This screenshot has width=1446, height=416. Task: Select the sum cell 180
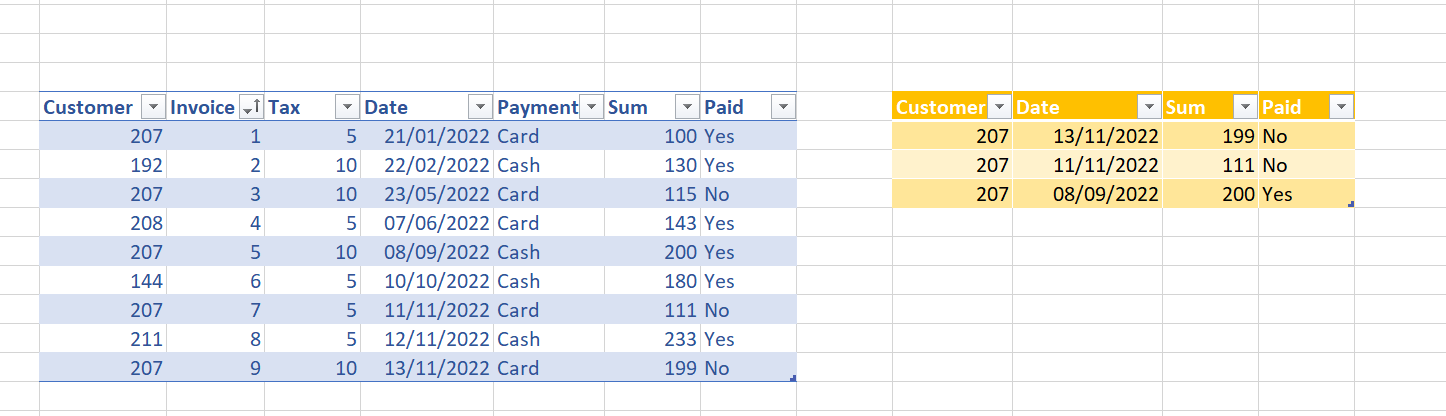point(653,281)
